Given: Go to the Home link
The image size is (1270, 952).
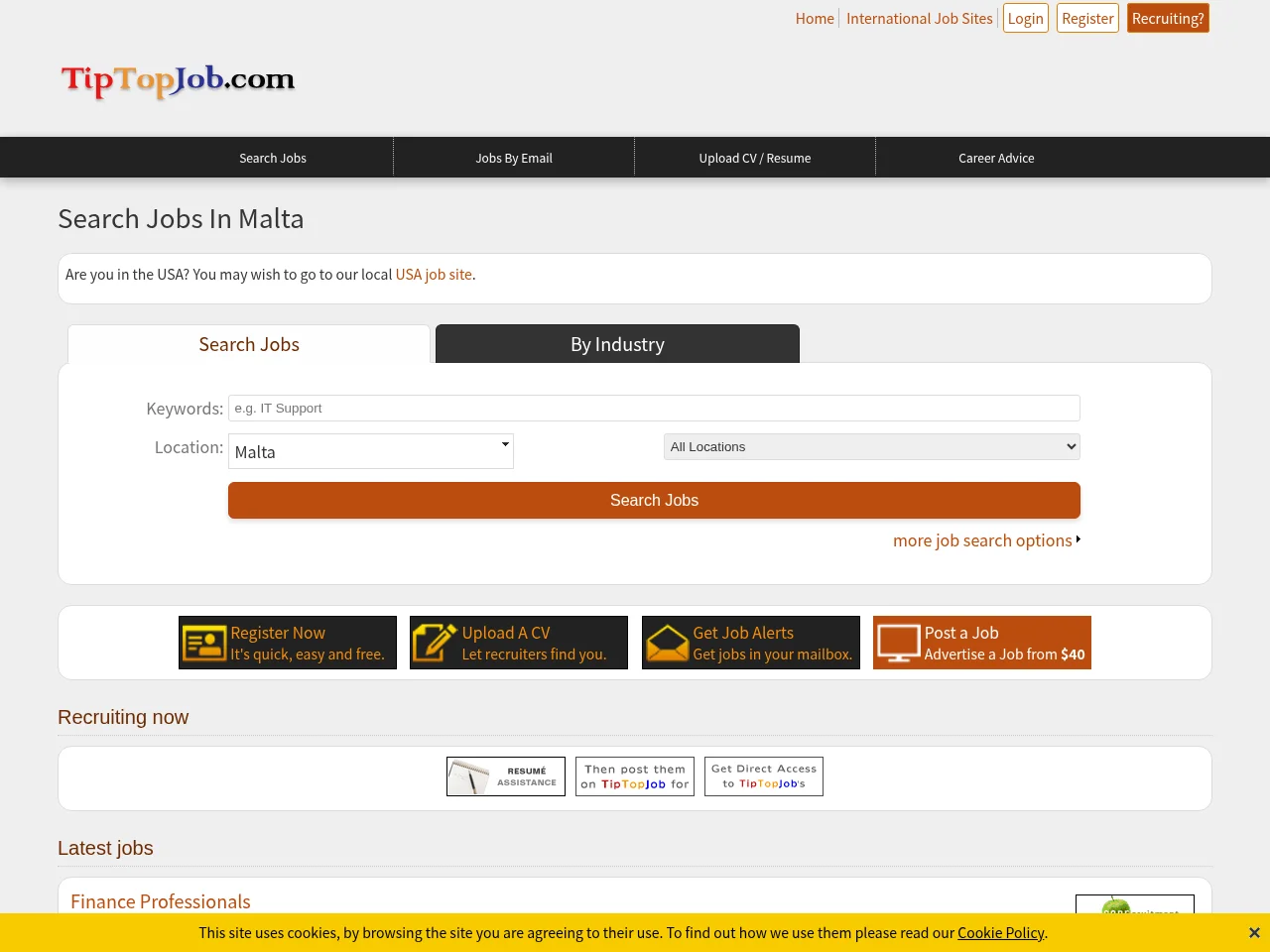Looking at the screenshot, I should point(815,18).
